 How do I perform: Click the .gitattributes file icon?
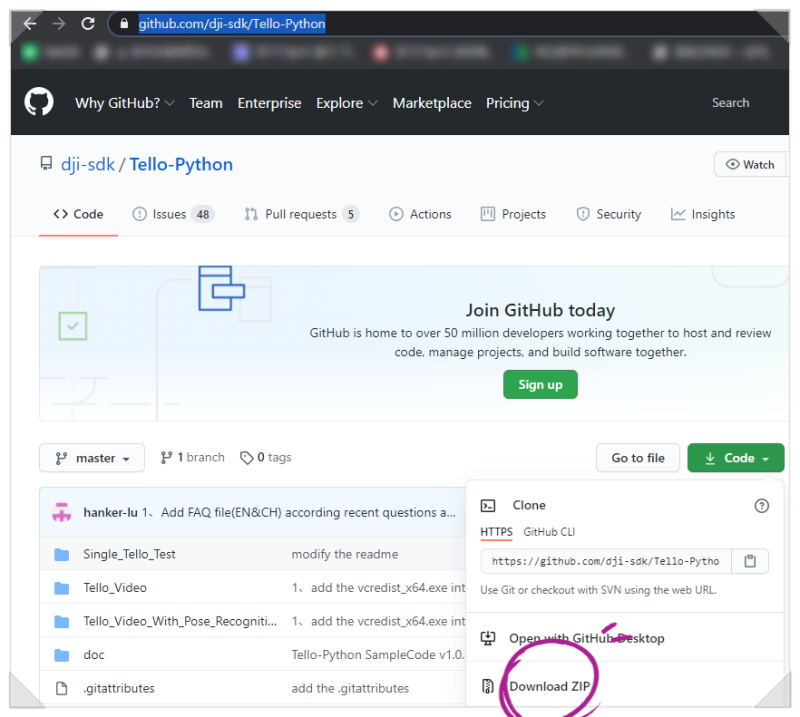coord(62,688)
